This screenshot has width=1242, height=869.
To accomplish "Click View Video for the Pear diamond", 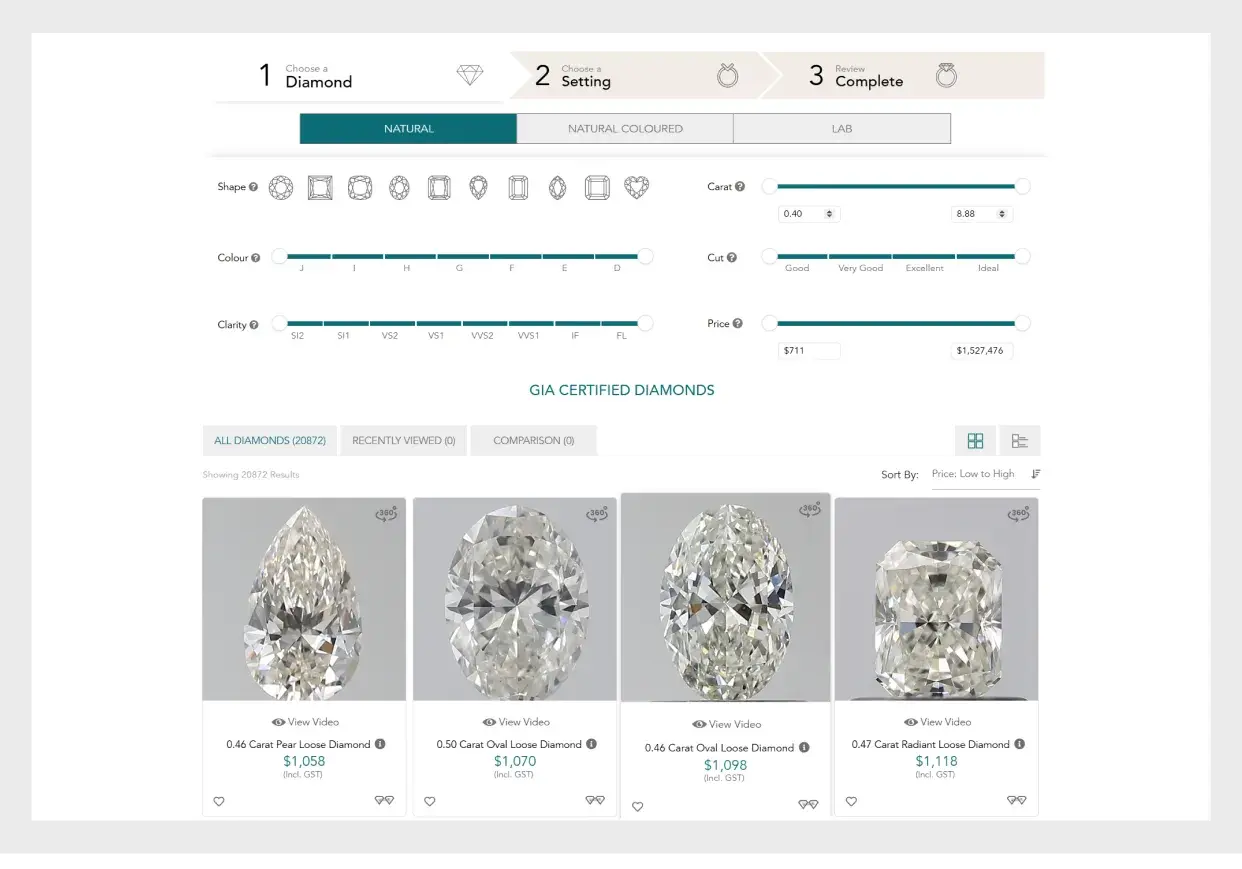I will 305,722.
